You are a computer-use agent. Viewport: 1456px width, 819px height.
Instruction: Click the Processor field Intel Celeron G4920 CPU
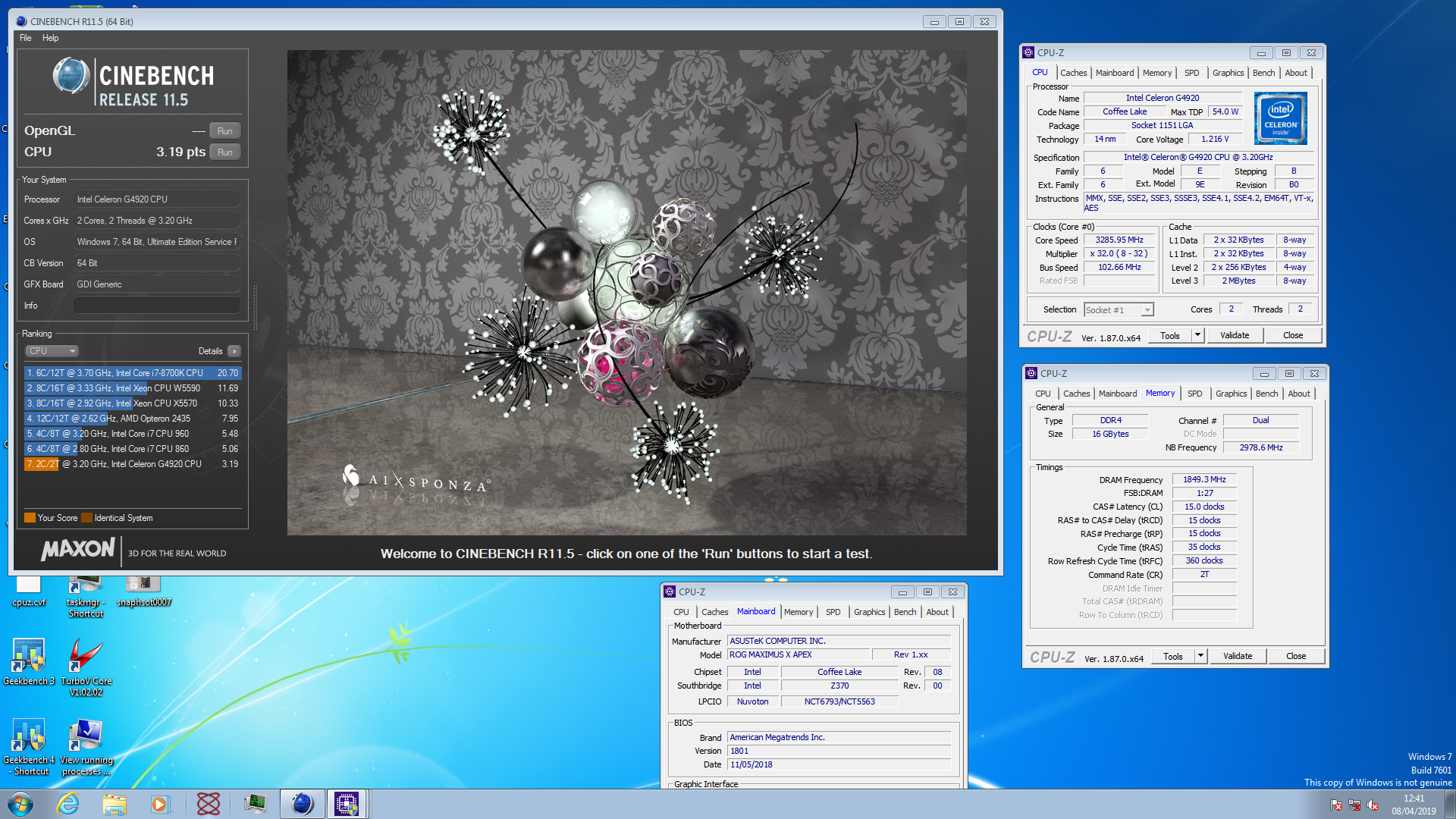click(x=157, y=199)
